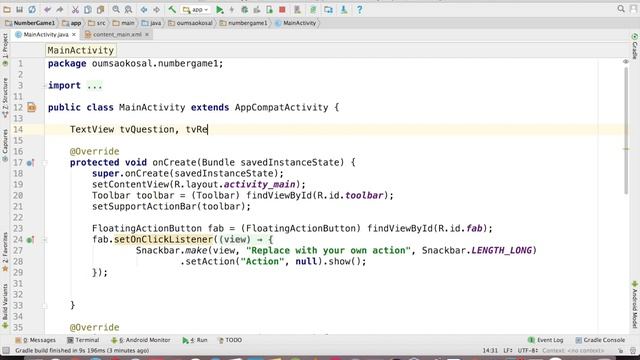Open the TODO tool window
Screen dimensions: 640x360
(230, 340)
